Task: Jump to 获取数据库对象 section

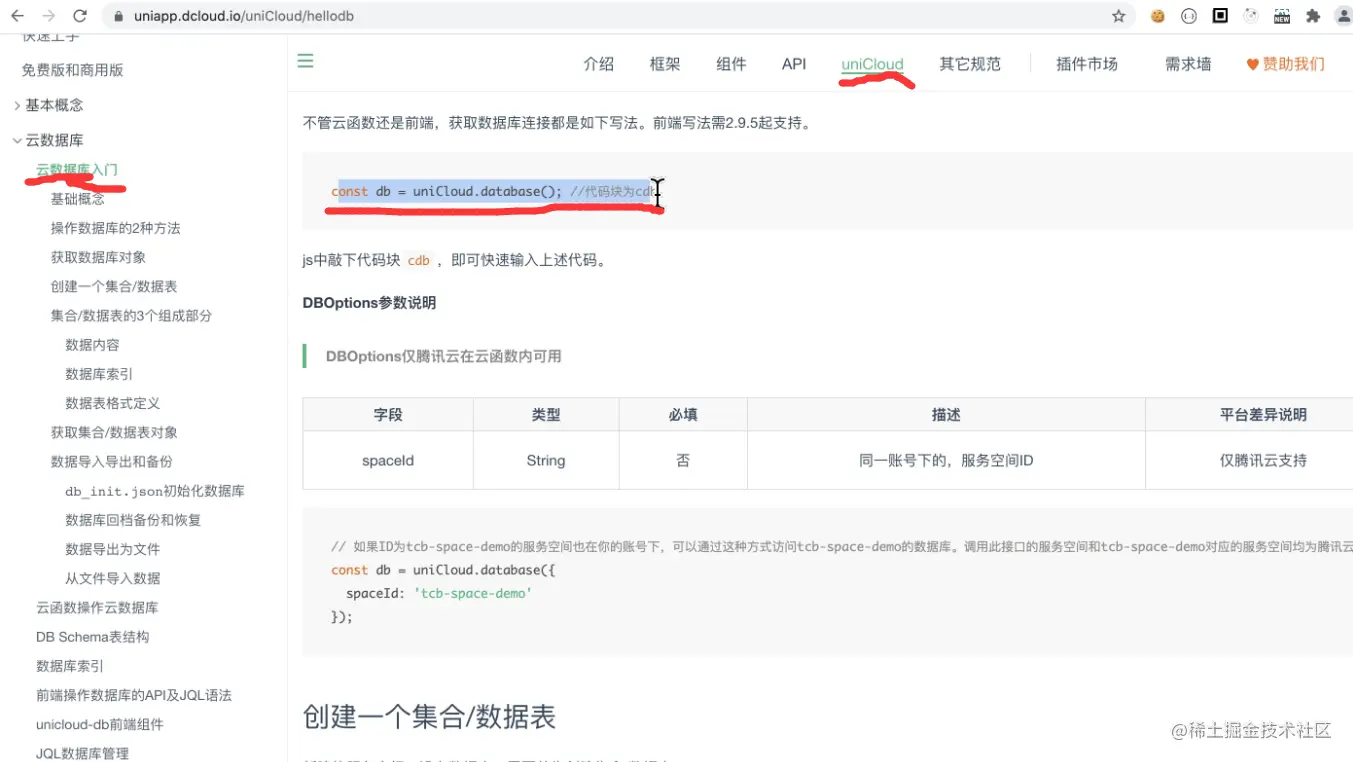Action: coord(98,257)
